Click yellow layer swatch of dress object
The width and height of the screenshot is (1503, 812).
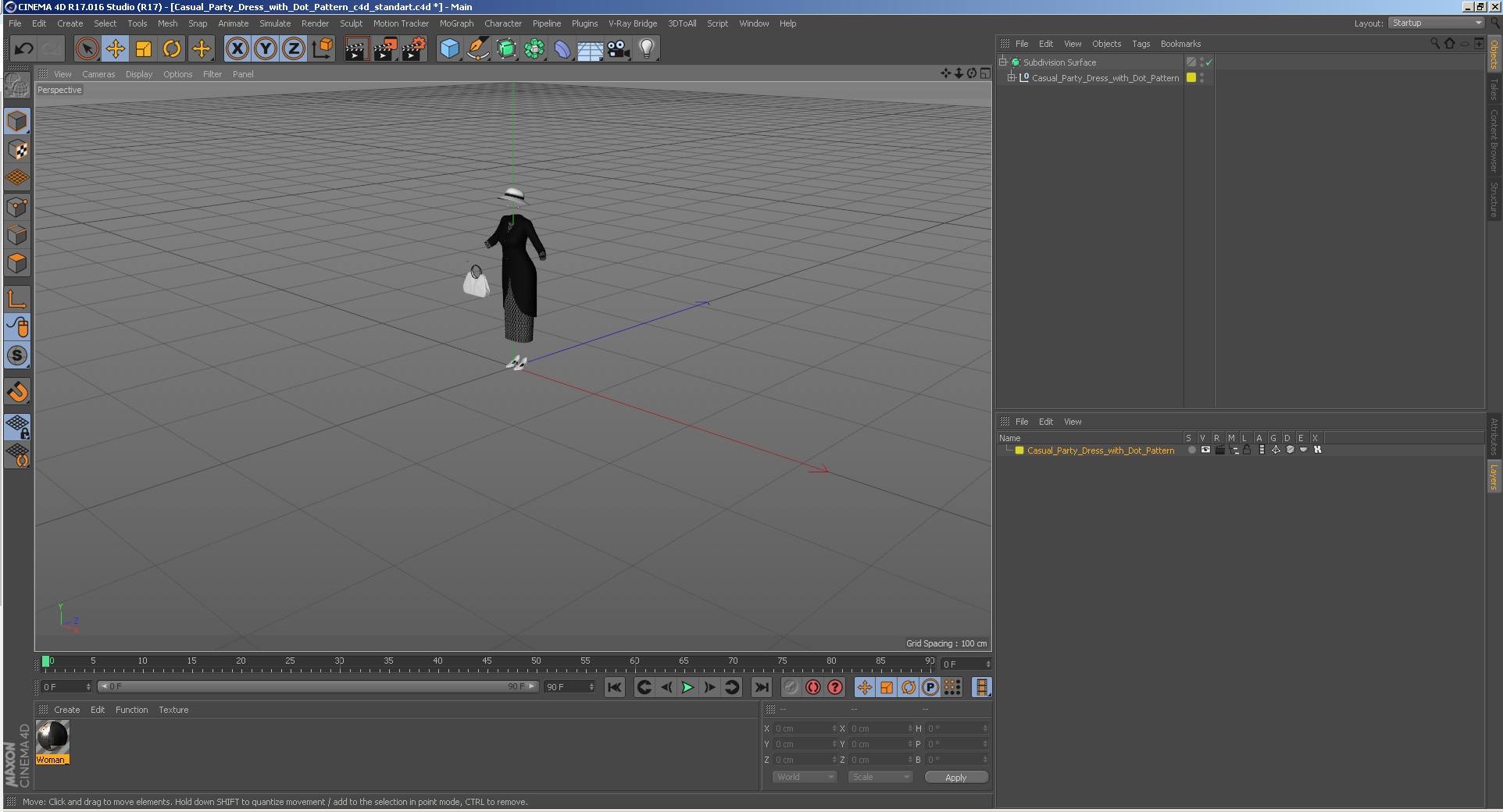(1191, 77)
